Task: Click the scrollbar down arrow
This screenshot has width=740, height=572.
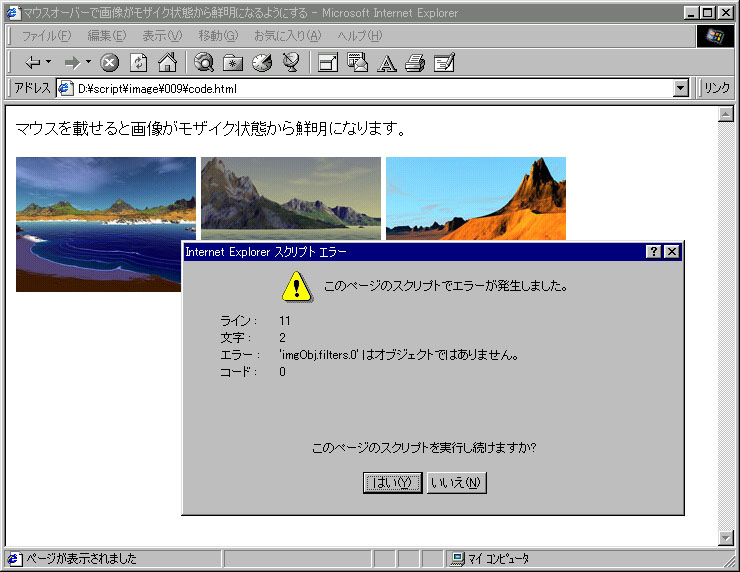Action: tap(725, 538)
